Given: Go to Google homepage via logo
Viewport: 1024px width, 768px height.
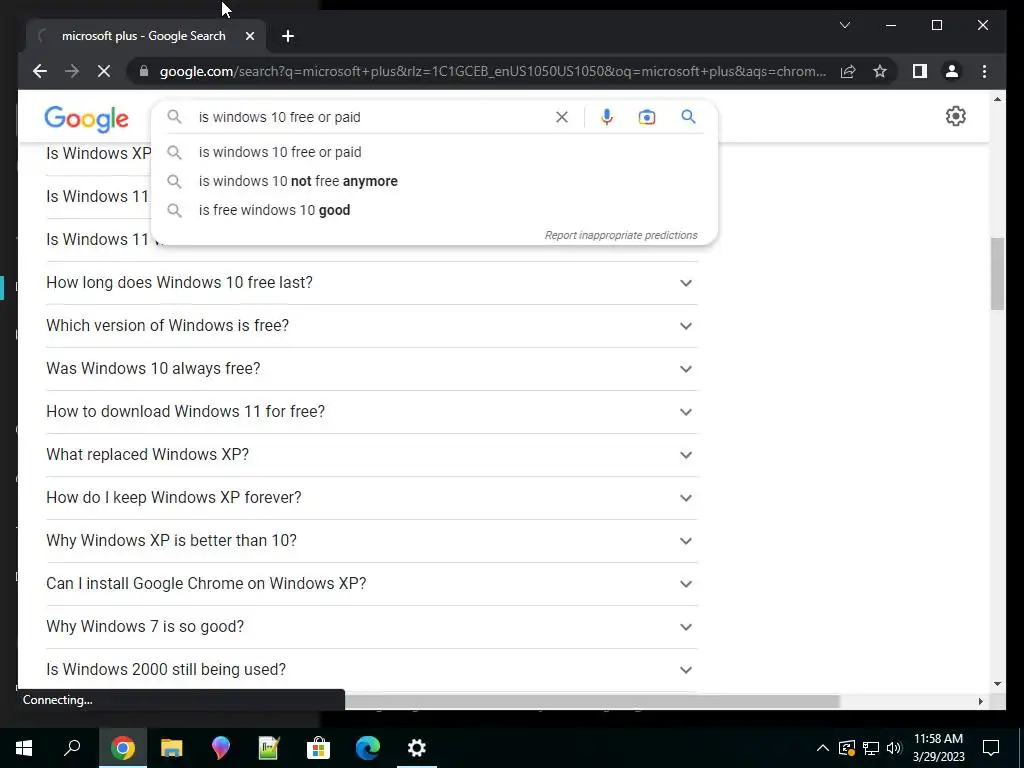Looking at the screenshot, I should point(86,119).
